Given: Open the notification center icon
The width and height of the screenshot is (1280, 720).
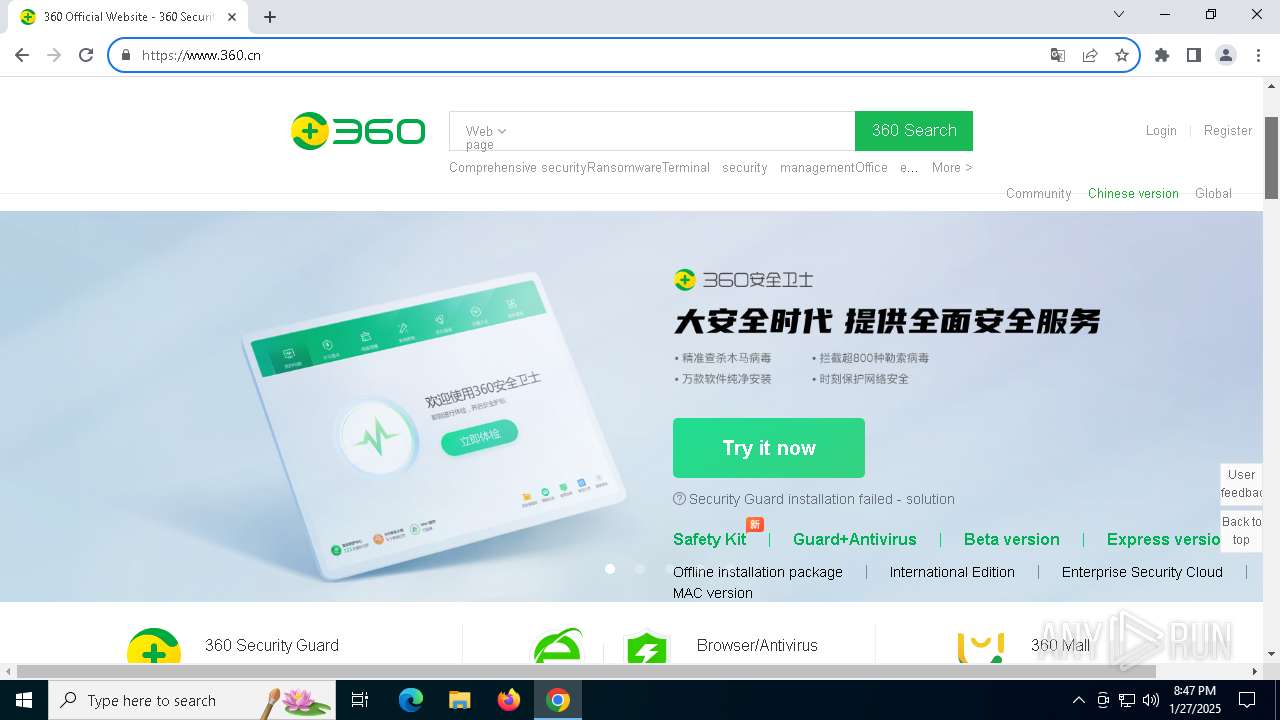Looking at the screenshot, I should click(1247, 700).
